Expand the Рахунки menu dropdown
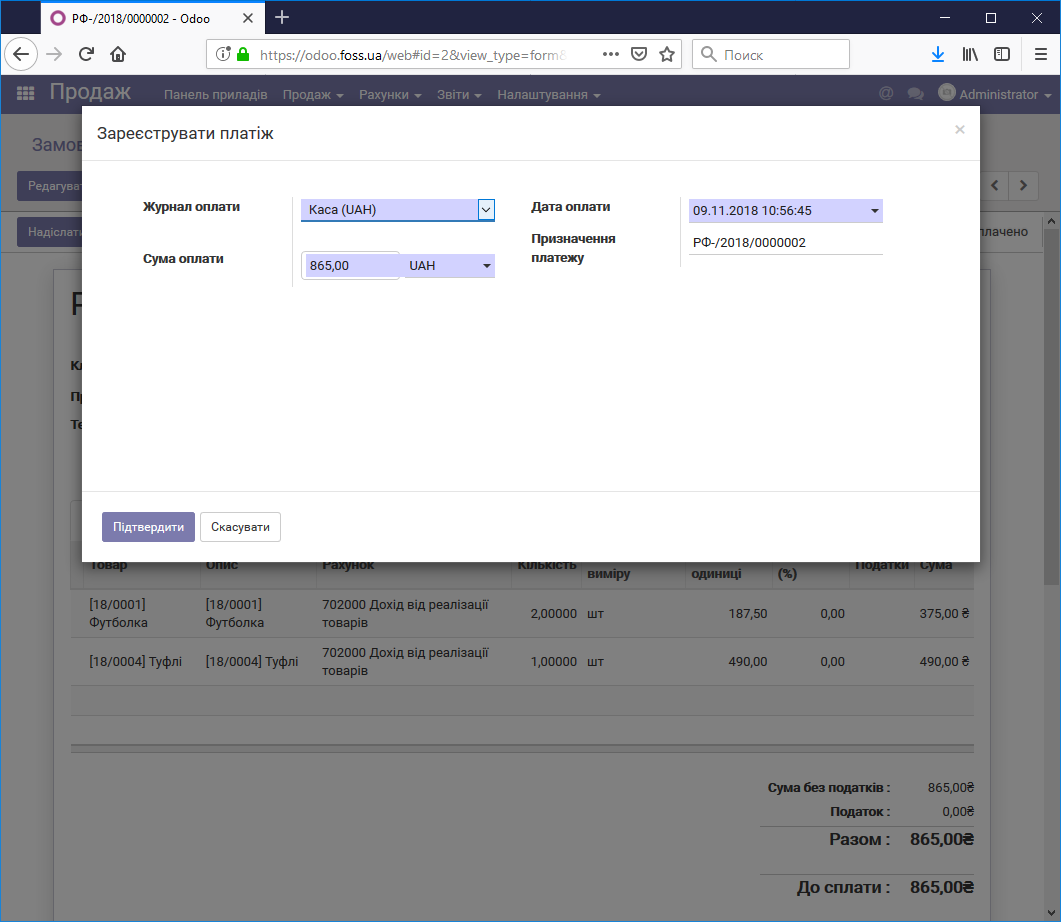The height and width of the screenshot is (922, 1061). [x=390, y=95]
